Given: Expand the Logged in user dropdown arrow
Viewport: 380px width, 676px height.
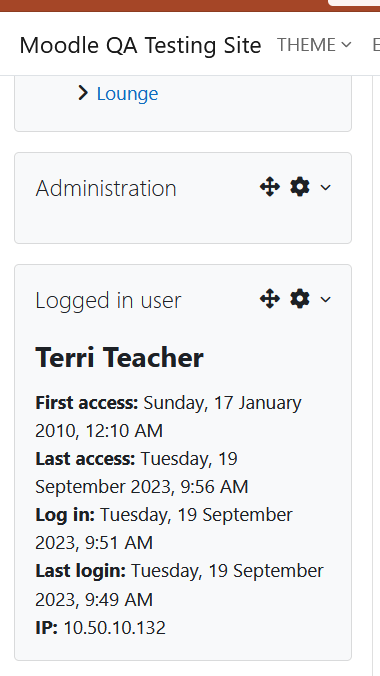Looking at the screenshot, I should (326, 299).
